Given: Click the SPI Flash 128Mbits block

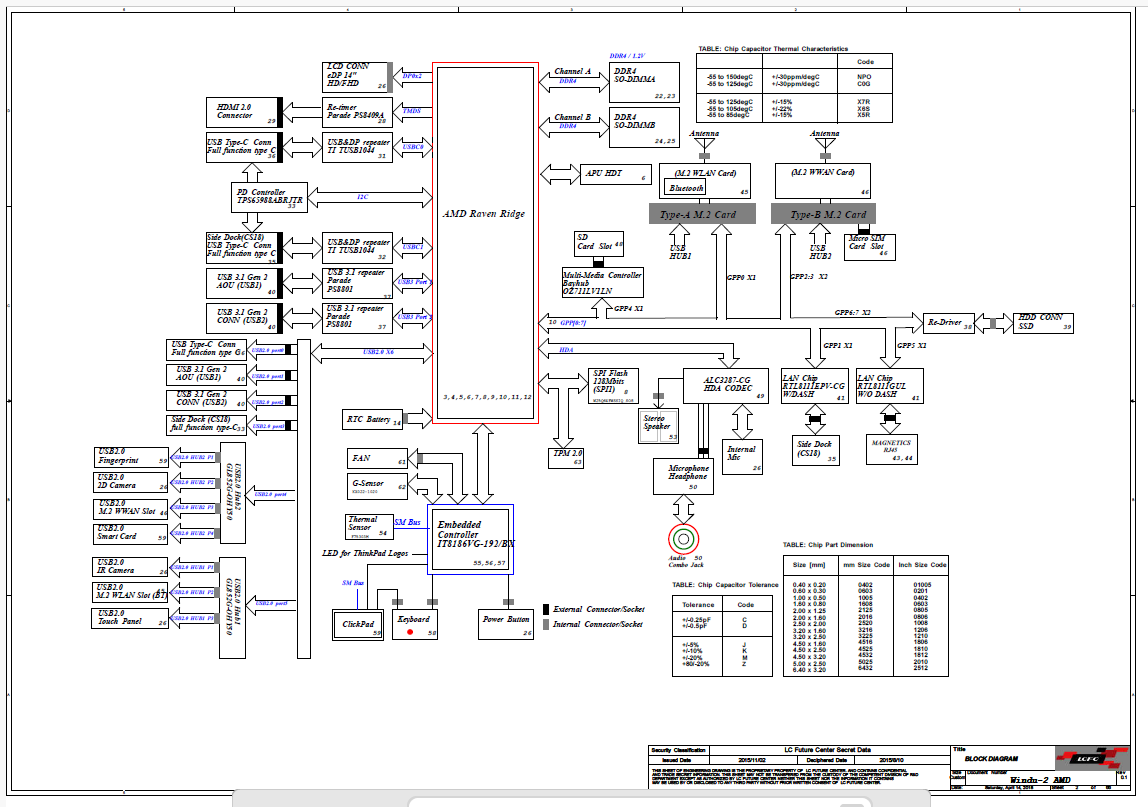Looking at the screenshot, I should (614, 386).
